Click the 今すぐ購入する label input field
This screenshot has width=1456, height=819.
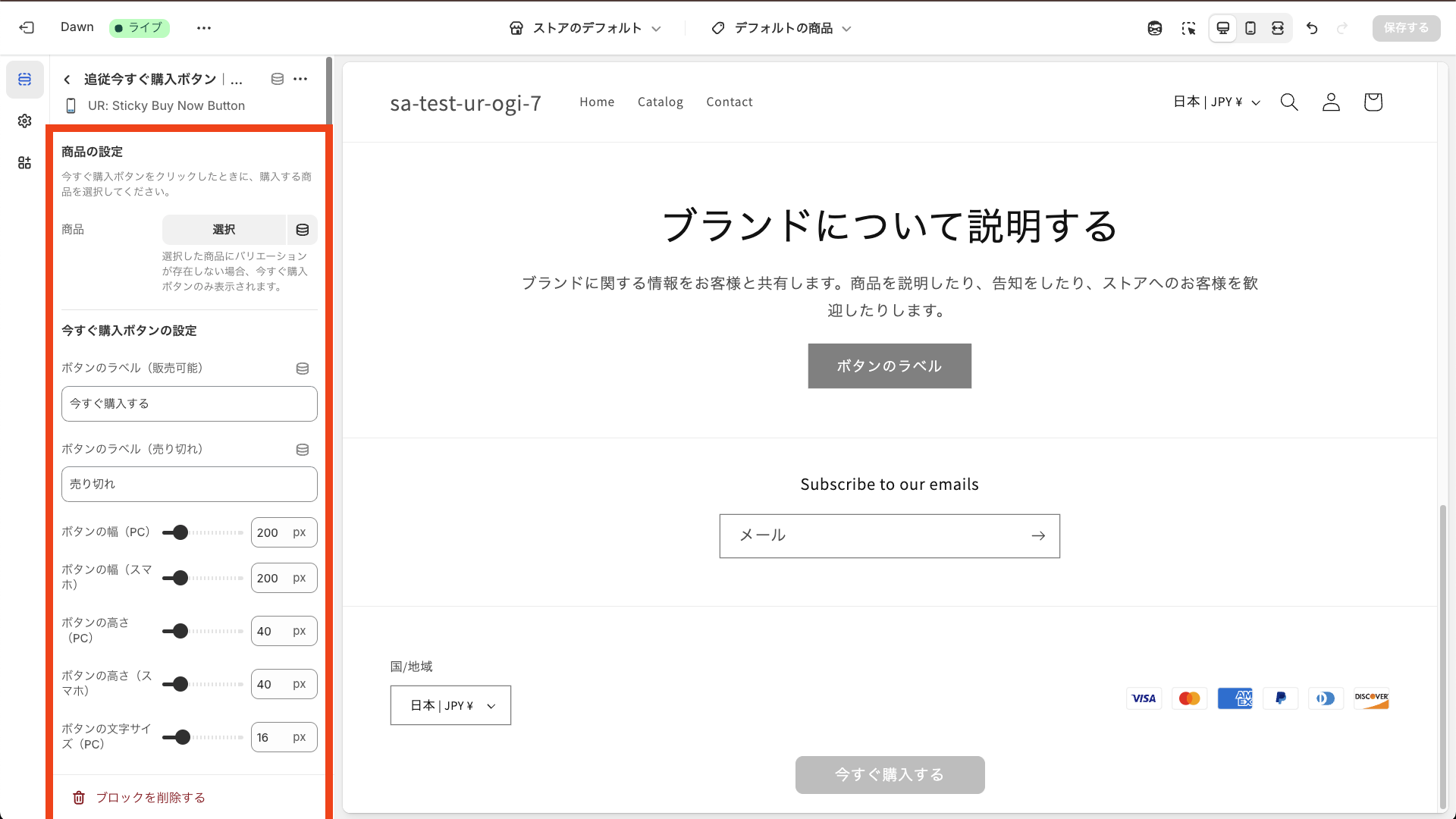tap(189, 403)
